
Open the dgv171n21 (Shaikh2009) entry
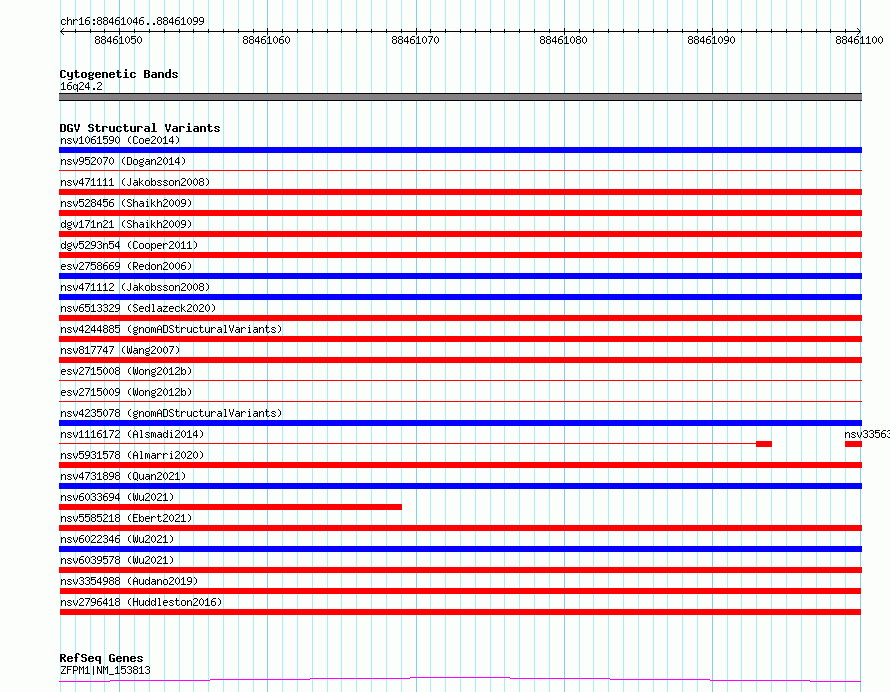point(126,224)
